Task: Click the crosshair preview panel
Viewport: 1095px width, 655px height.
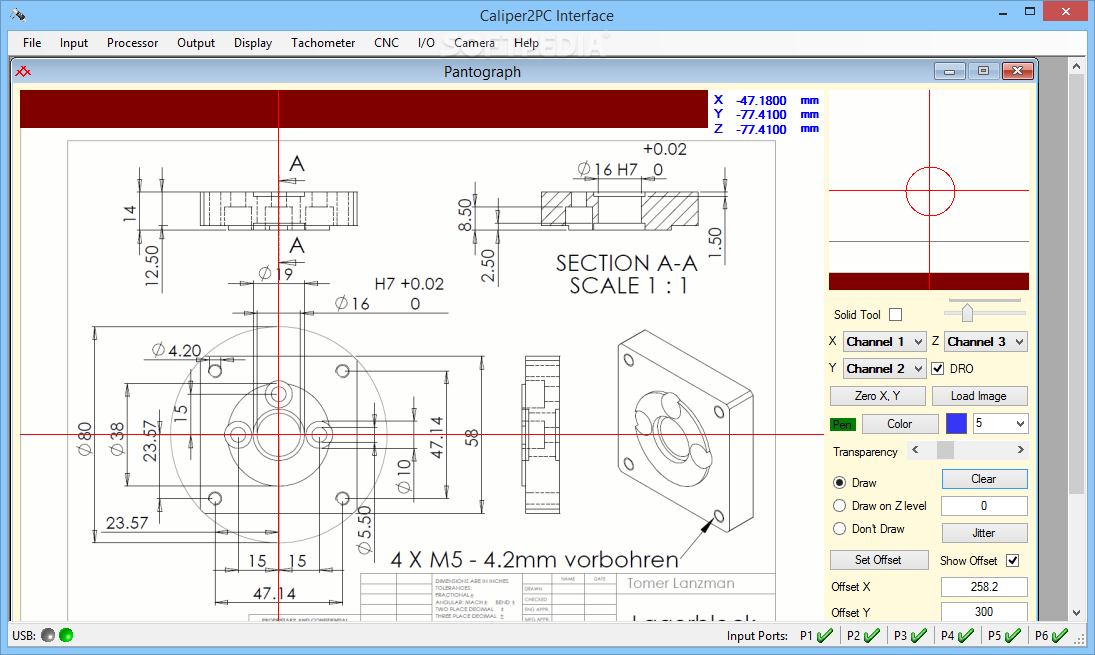Action: (x=929, y=190)
